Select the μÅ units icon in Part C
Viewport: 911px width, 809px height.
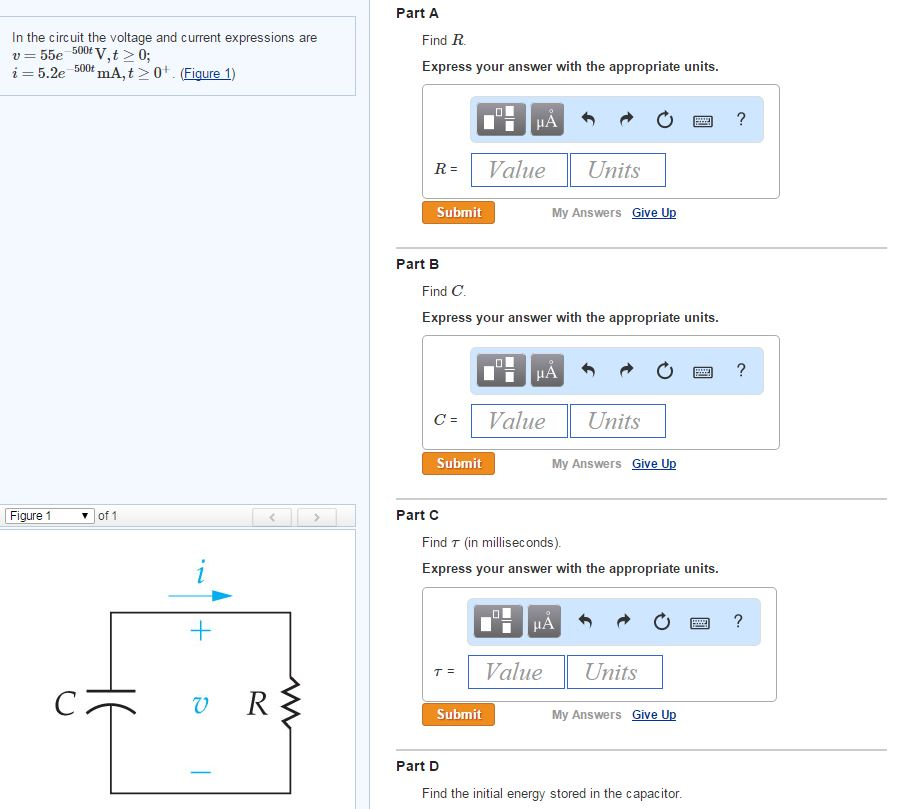click(x=546, y=621)
